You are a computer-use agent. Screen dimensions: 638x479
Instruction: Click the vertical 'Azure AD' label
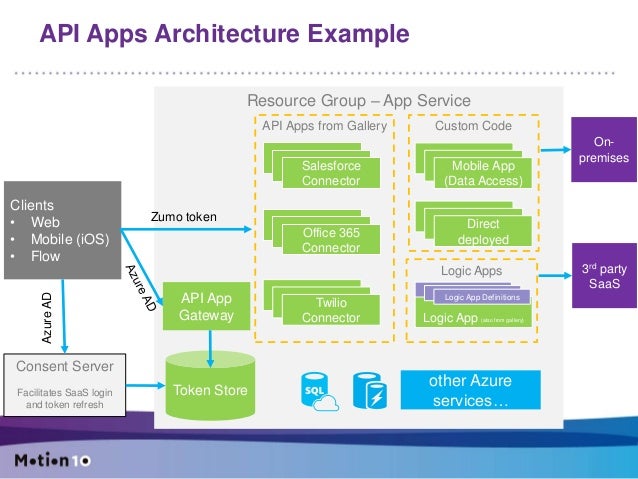click(47, 318)
